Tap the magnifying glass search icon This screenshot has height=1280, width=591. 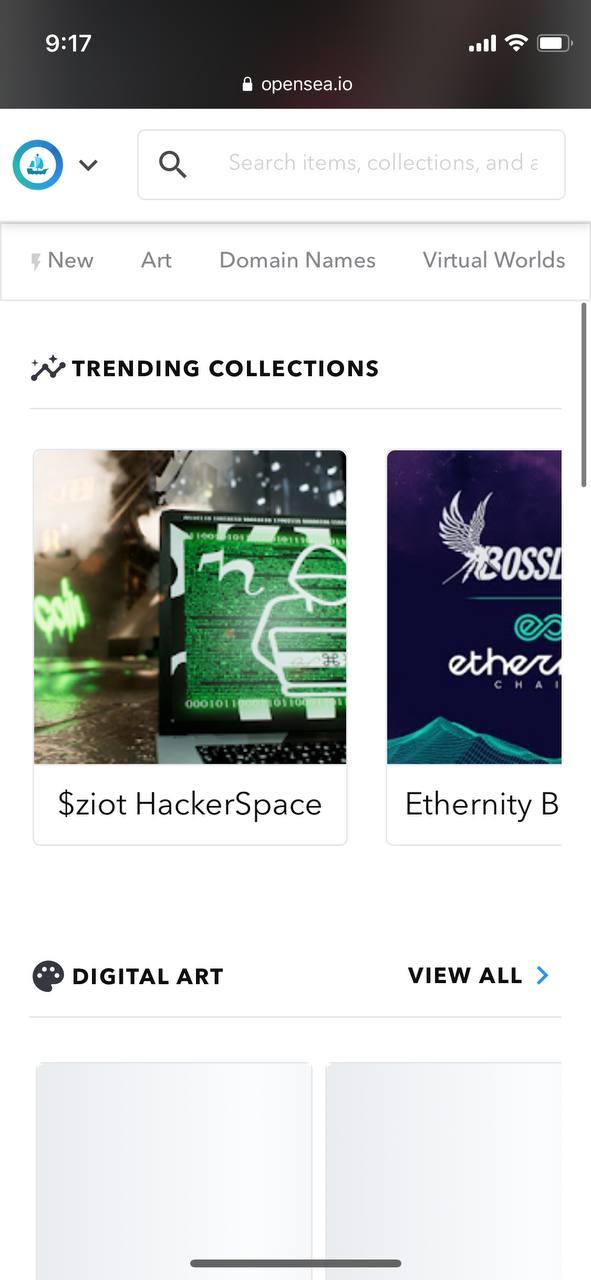tap(173, 165)
